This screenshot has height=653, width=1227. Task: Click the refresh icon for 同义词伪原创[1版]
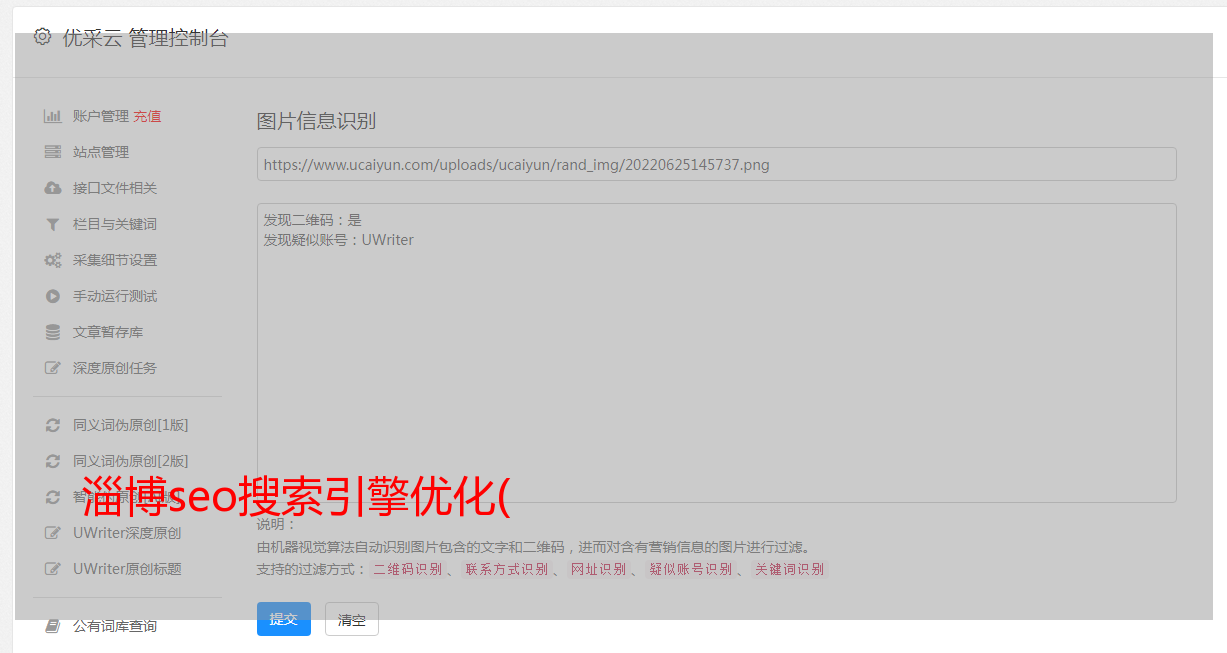(53, 425)
